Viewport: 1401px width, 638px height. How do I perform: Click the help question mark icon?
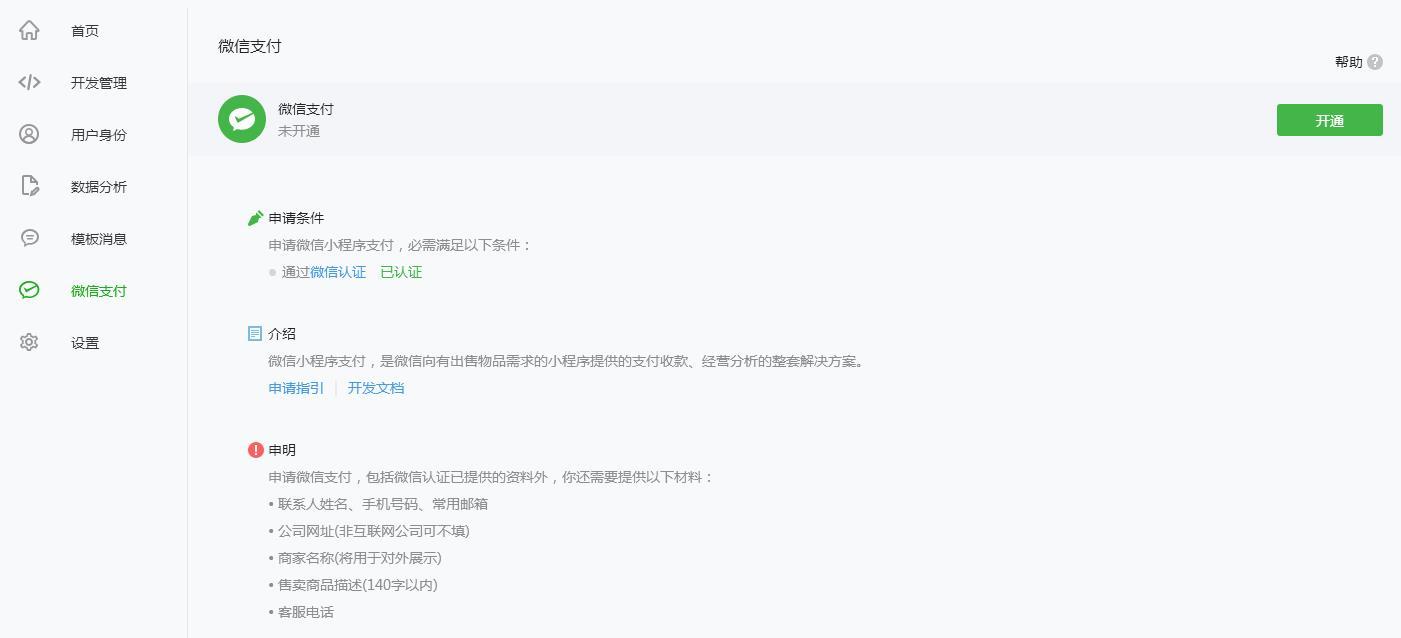1375,62
